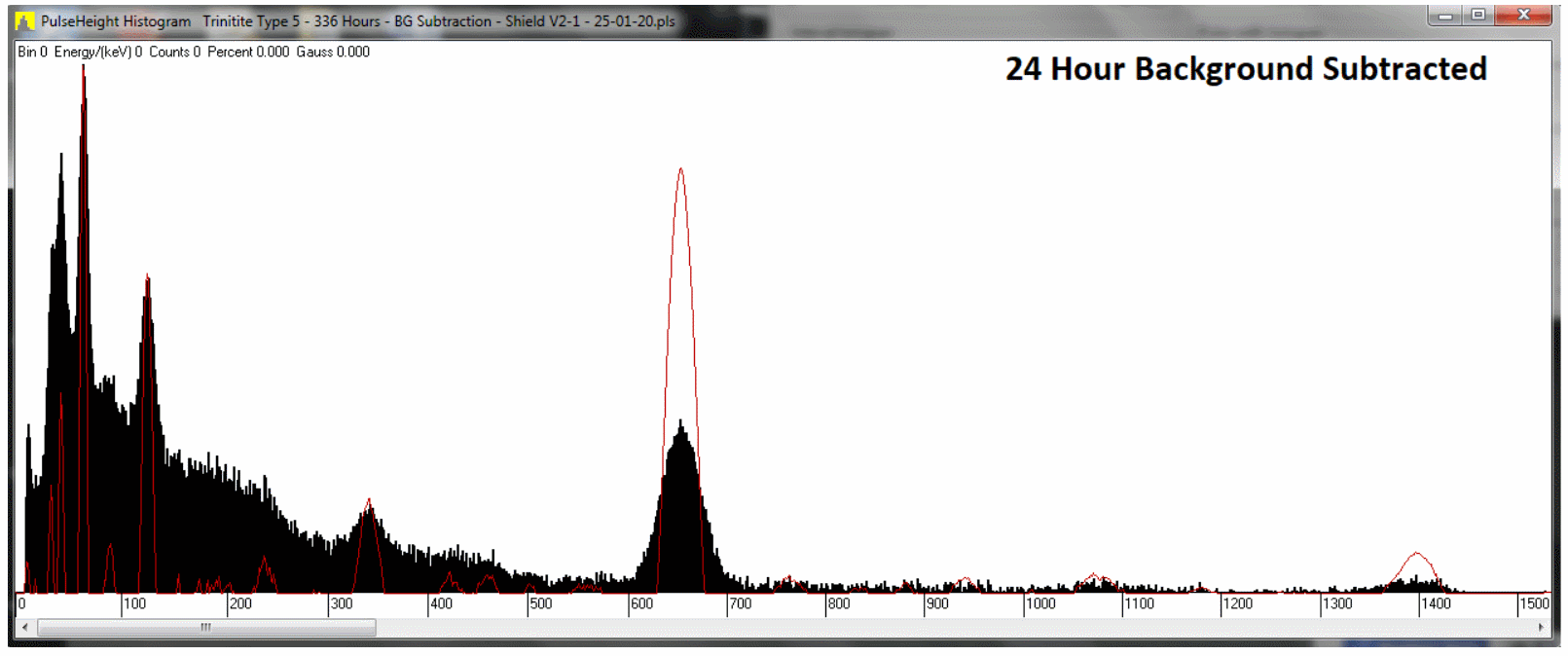Grab the horizontal scrollbar thumb
The height and width of the screenshot is (656, 1568).
click(x=206, y=628)
